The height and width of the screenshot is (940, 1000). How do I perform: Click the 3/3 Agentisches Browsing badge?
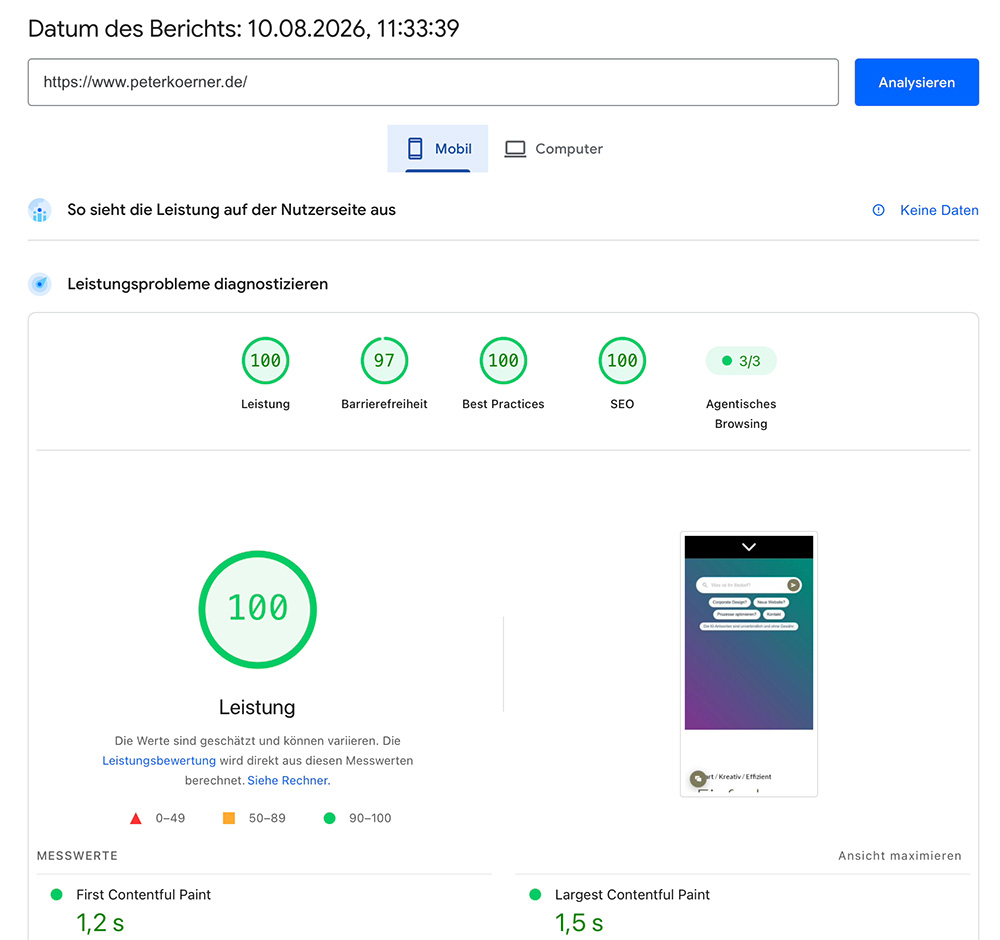coord(741,361)
